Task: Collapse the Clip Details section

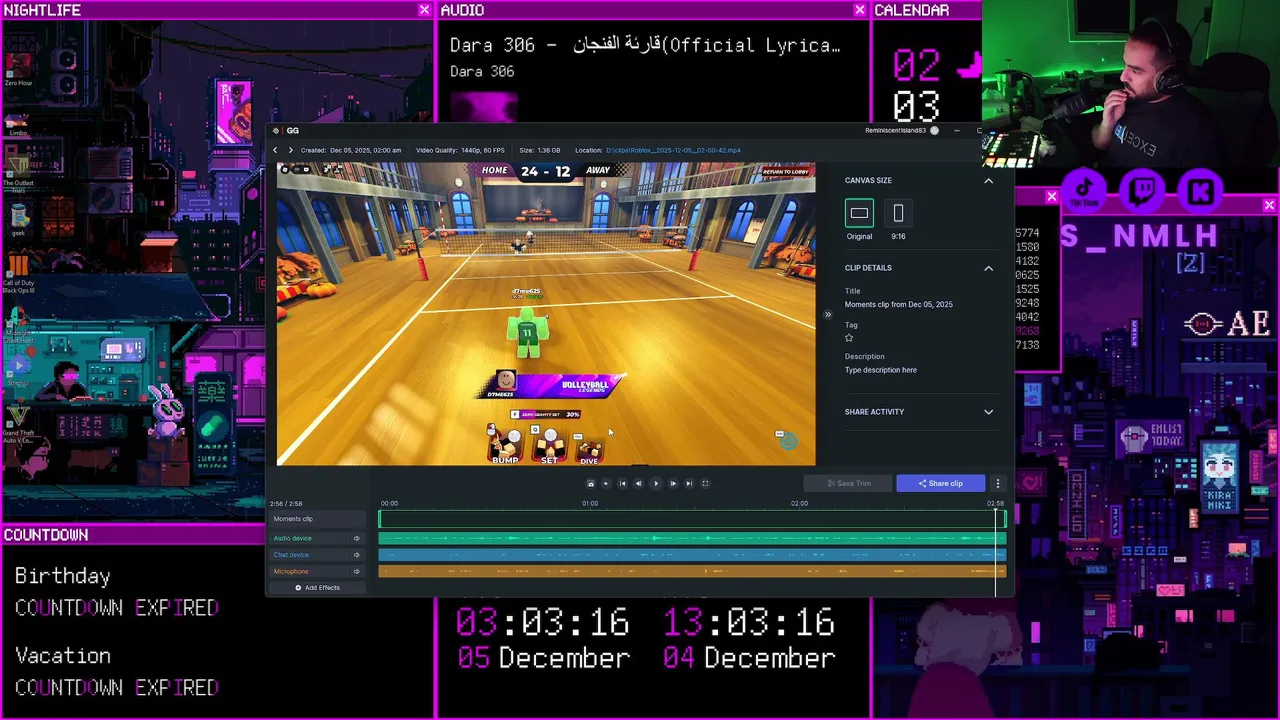Action: pos(988,268)
